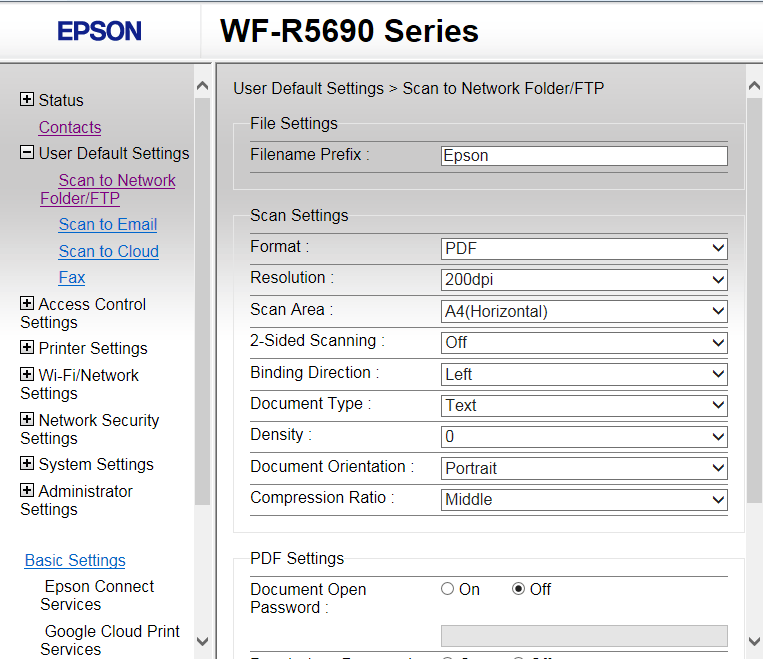
Task: Expand the Network Security Settings plus icon
Action: coord(27,420)
